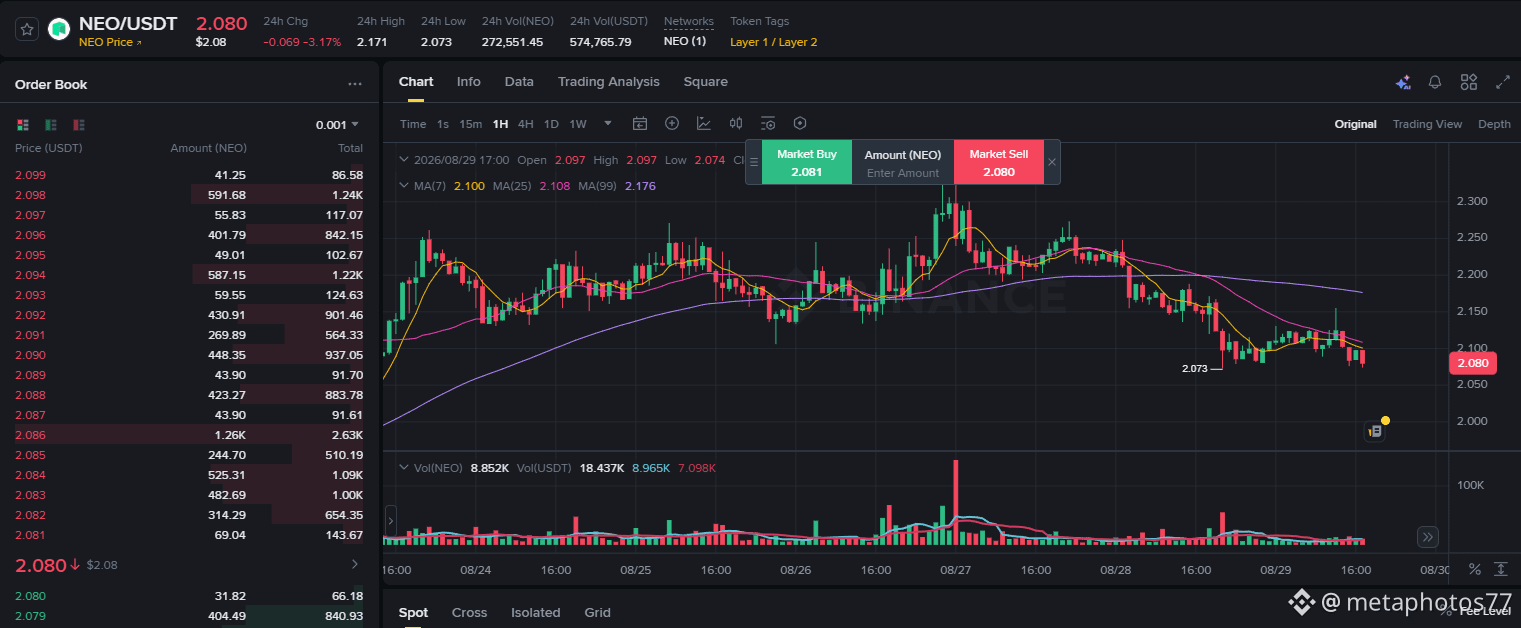Add NEO/USDT to favorites with star icon
Image resolution: width=1521 pixels, height=628 pixels.
[x=27, y=29]
